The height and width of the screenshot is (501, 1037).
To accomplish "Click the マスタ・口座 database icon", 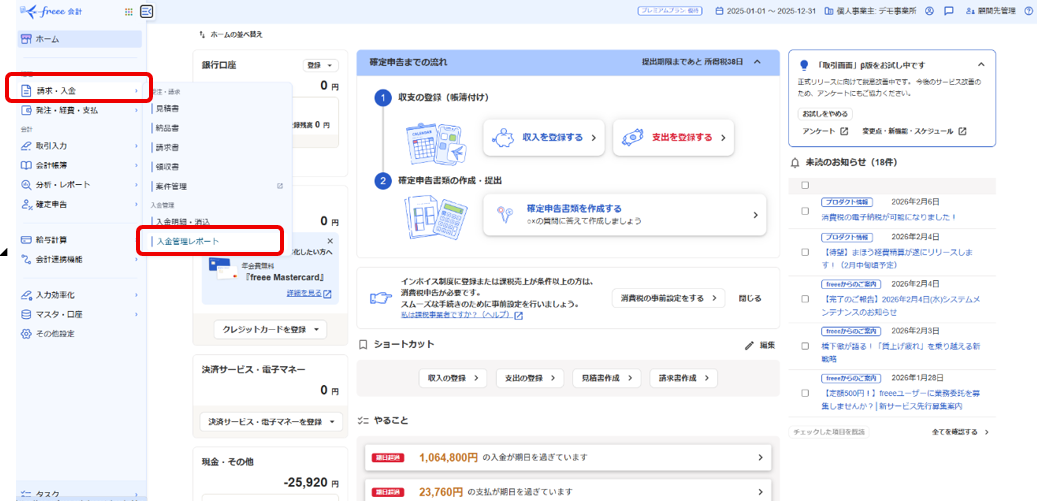I will [26, 314].
